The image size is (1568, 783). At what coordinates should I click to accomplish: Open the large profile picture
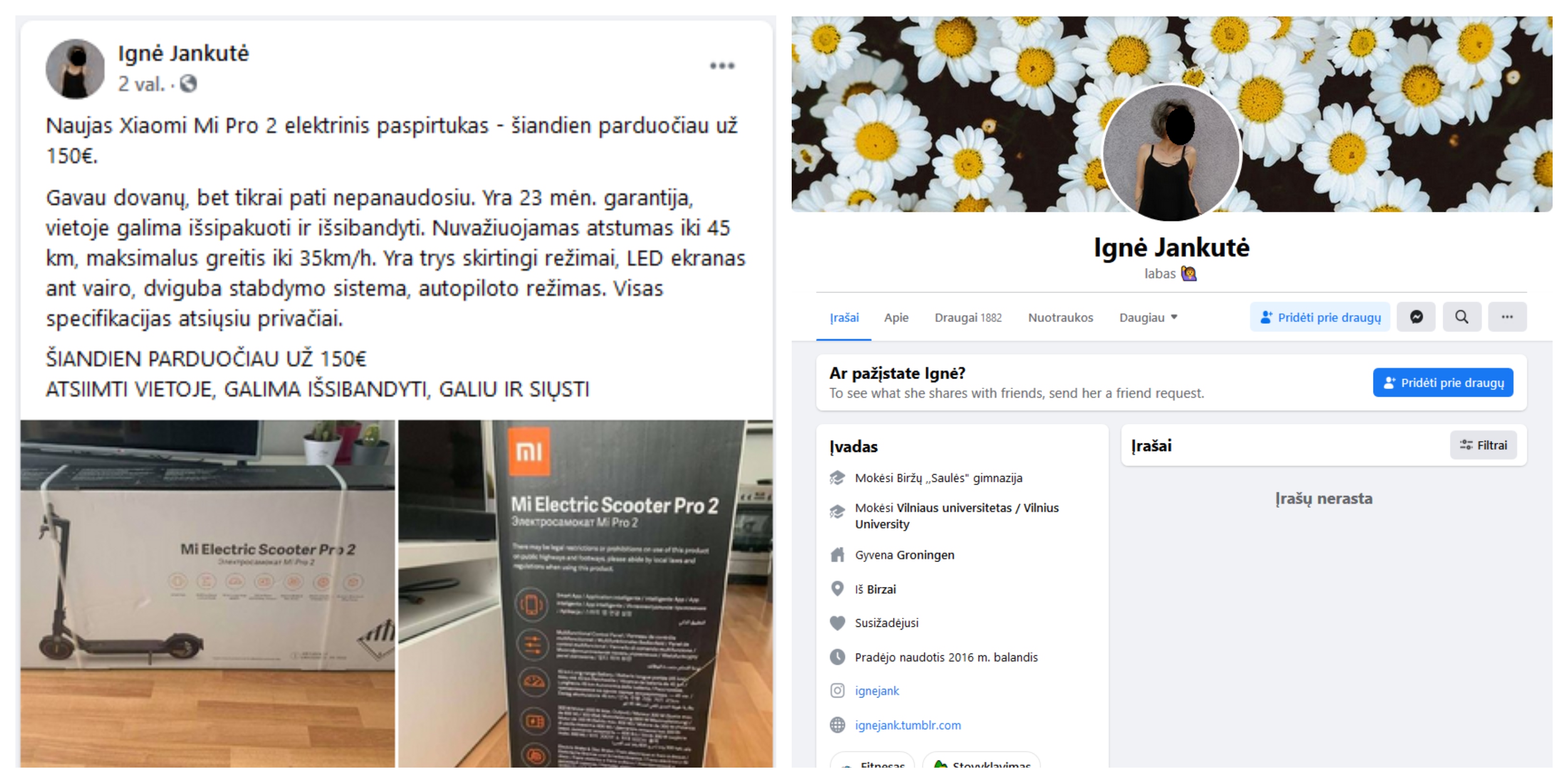pos(1171,152)
